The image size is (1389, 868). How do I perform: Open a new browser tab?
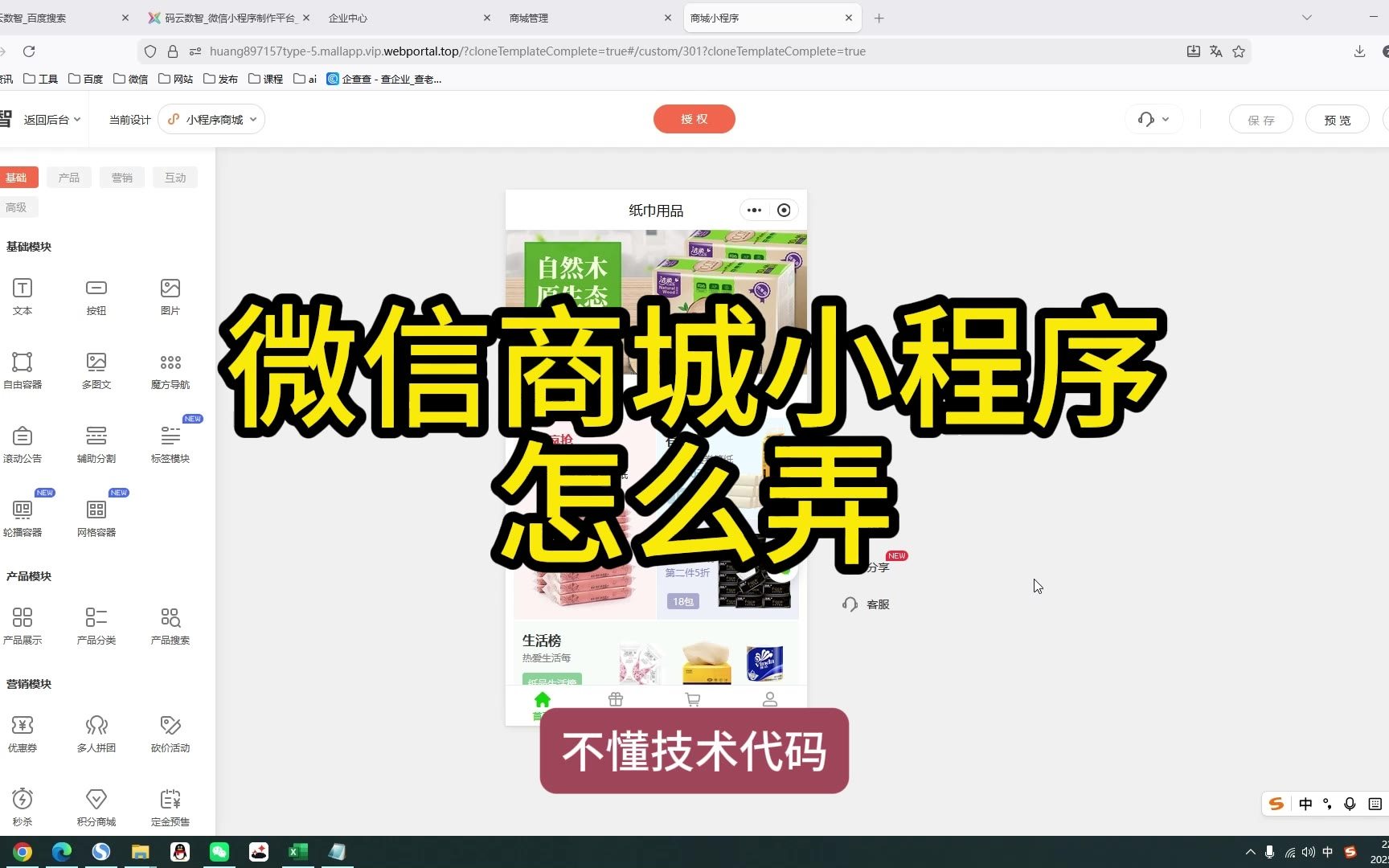pos(879,18)
